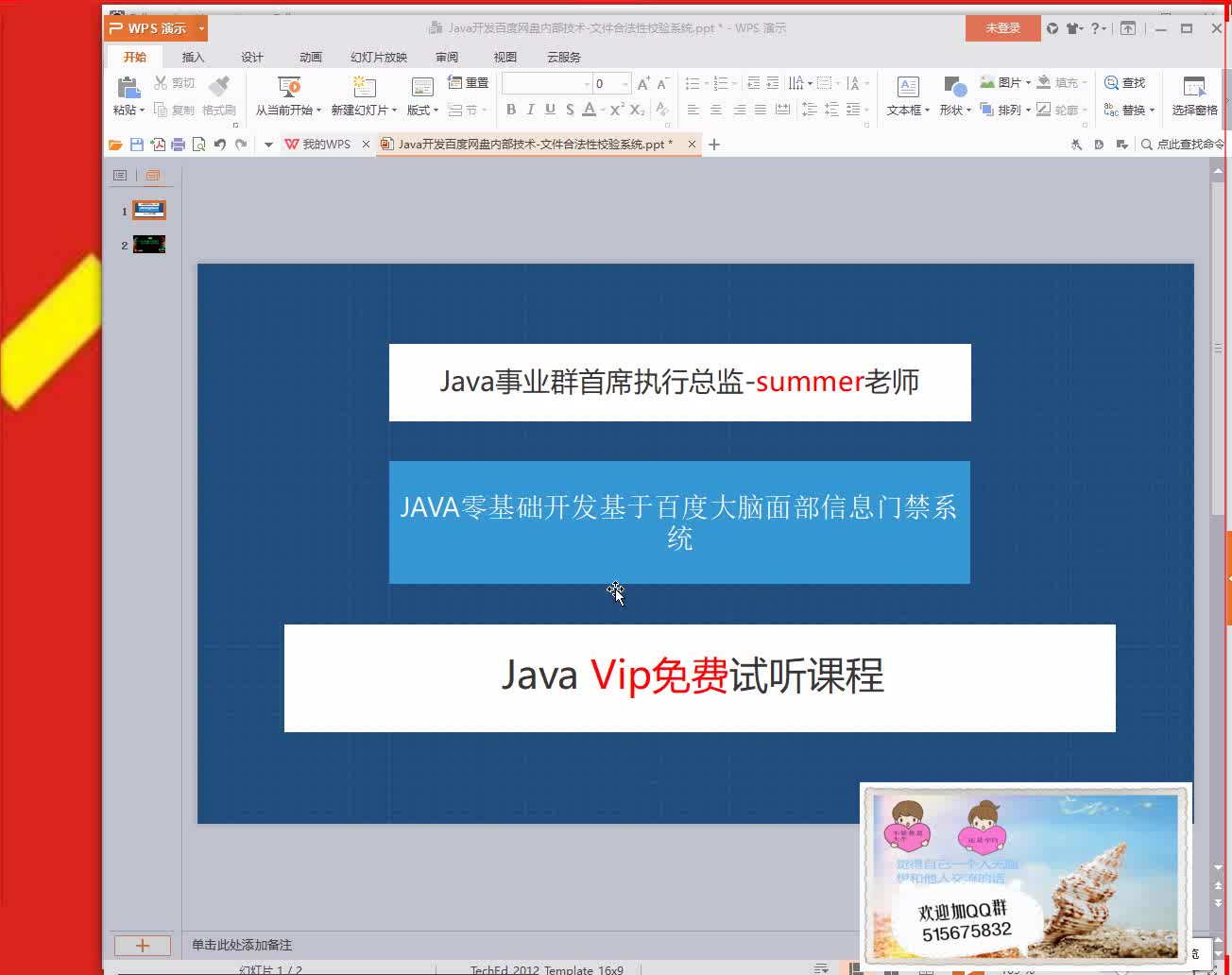Click the Cut (剪切) scissors icon

coord(162,83)
